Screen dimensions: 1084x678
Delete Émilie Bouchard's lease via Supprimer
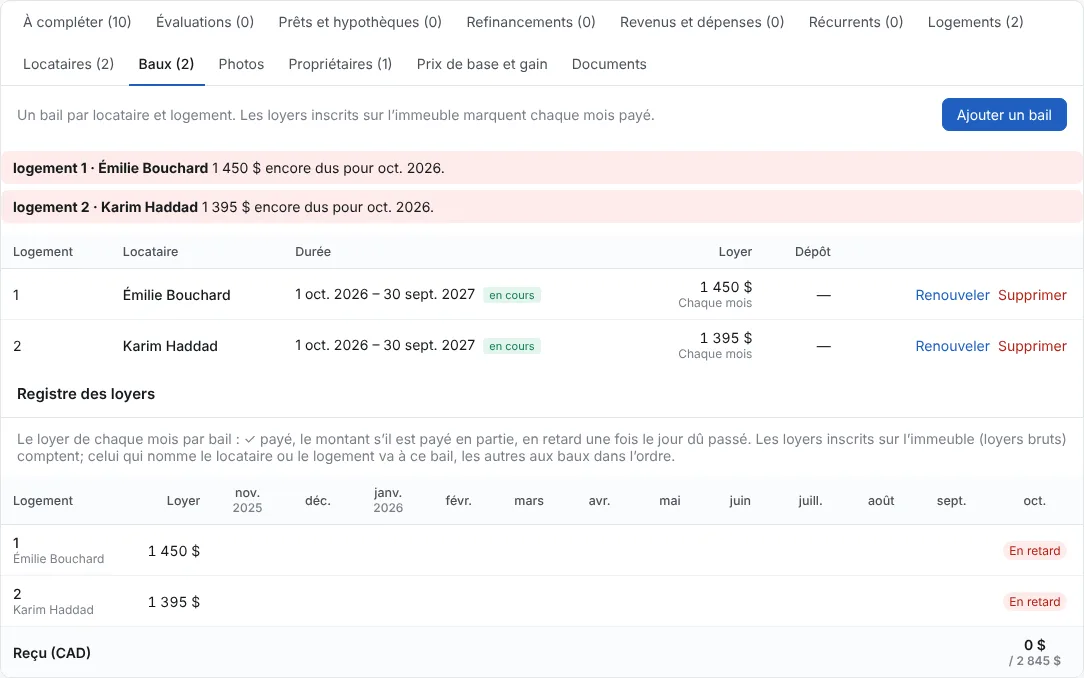(x=1032, y=295)
